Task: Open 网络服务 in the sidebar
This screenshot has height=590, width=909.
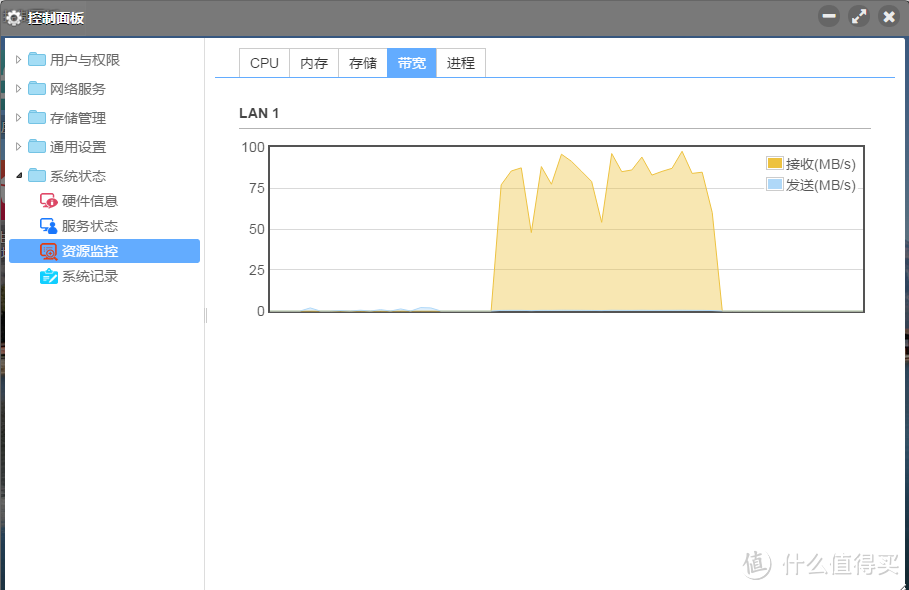Action: 78,89
